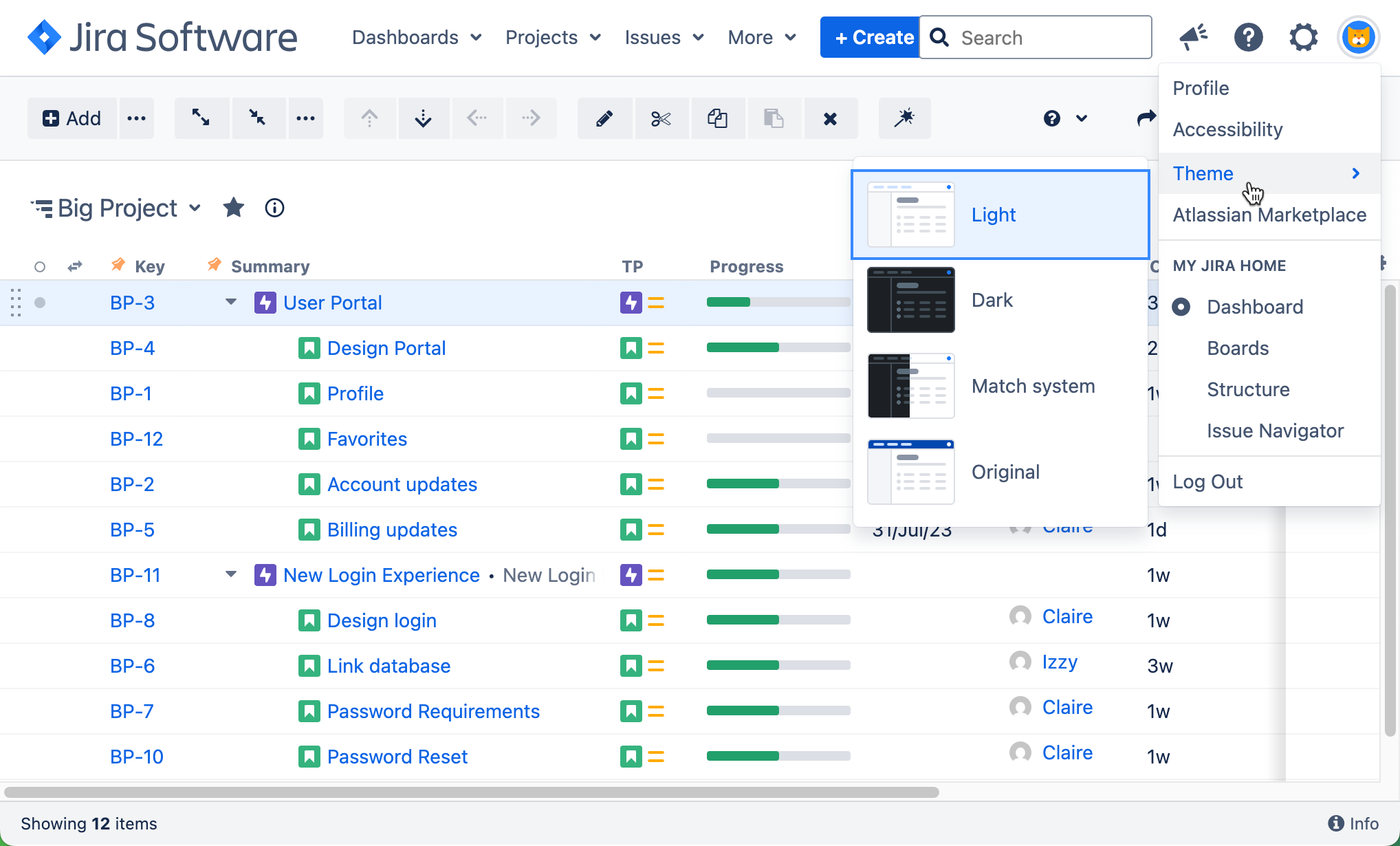This screenshot has height=846, width=1400.
Task: Copy the selected item with the copy icon
Action: [717, 118]
